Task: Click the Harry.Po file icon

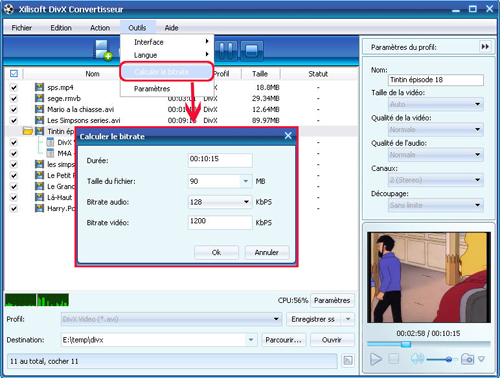Action: [39, 208]
